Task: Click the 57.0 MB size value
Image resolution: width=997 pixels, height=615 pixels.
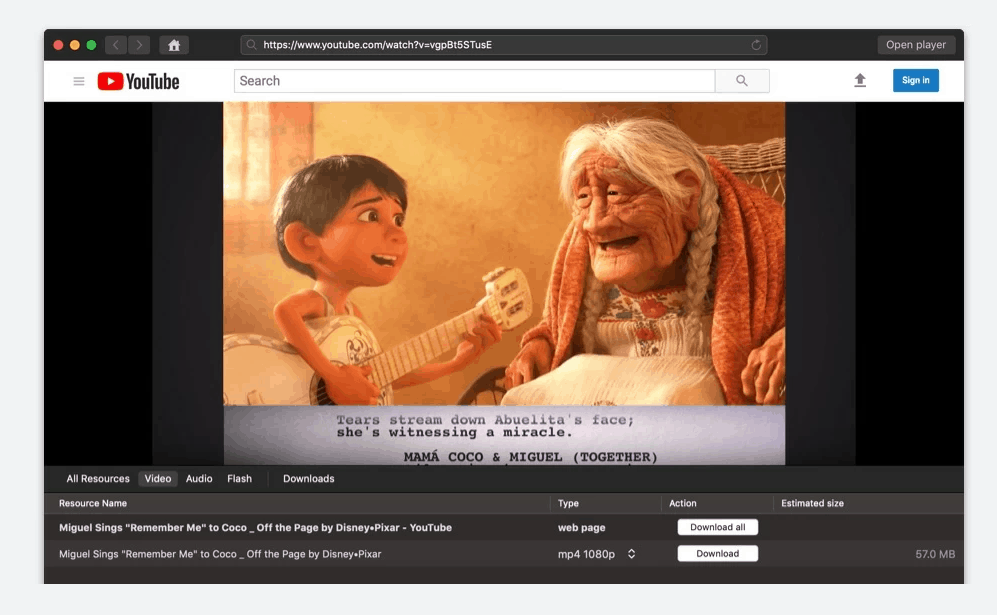Action: [935, 554]
